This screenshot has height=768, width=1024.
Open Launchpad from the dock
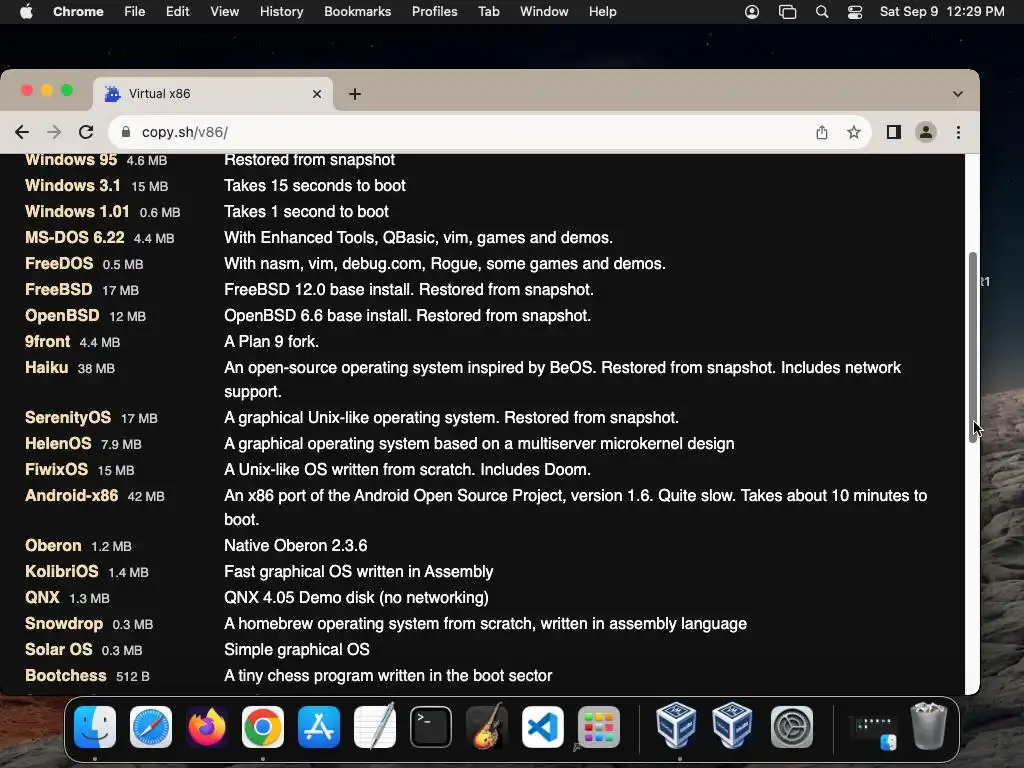pyautogui.click(x=599, y=726)
